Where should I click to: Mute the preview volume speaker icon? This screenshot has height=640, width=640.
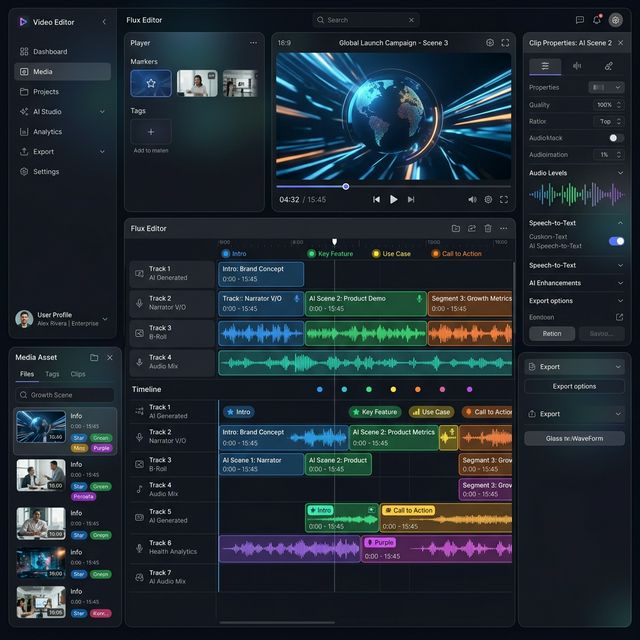point(472,199)
